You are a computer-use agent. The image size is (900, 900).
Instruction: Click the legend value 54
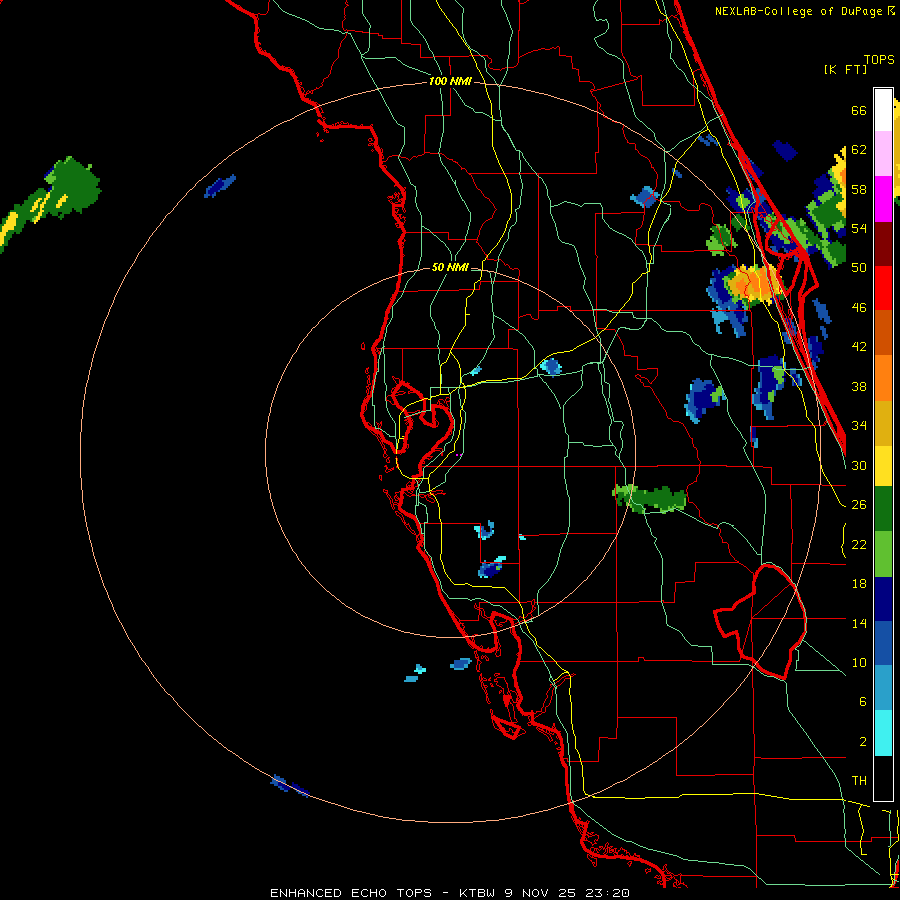pyautogui.click(x=859, y=228)
